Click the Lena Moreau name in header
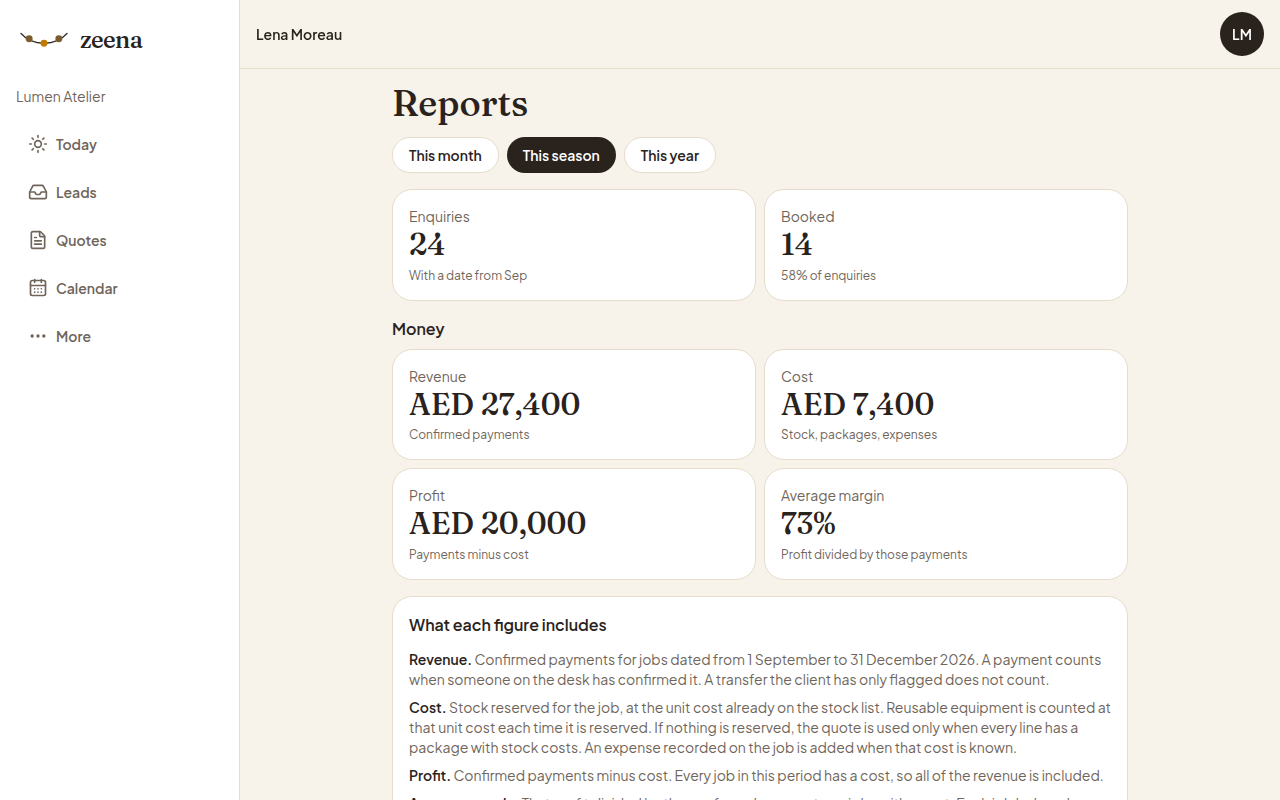Image resolution: width=1280 pixels, height=800 pixels. click(x=299, y=35)
